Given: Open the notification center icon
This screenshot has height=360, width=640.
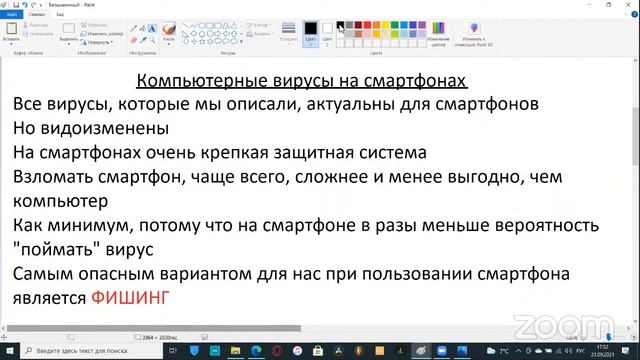Looking at the screenshot, I should click(x=626, y=351).
